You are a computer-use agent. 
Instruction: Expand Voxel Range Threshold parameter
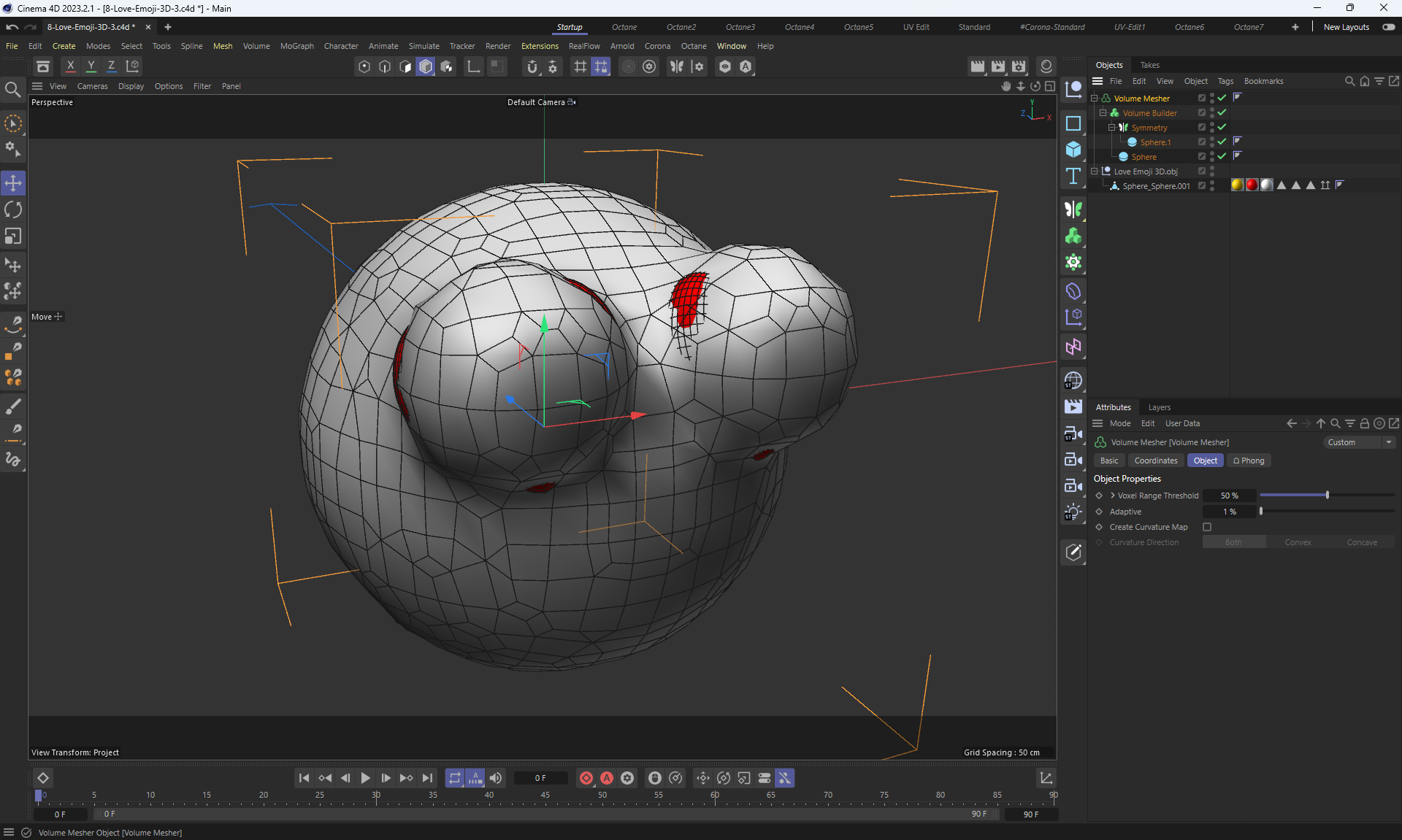pyautogui.click(x=1113, y=496)
